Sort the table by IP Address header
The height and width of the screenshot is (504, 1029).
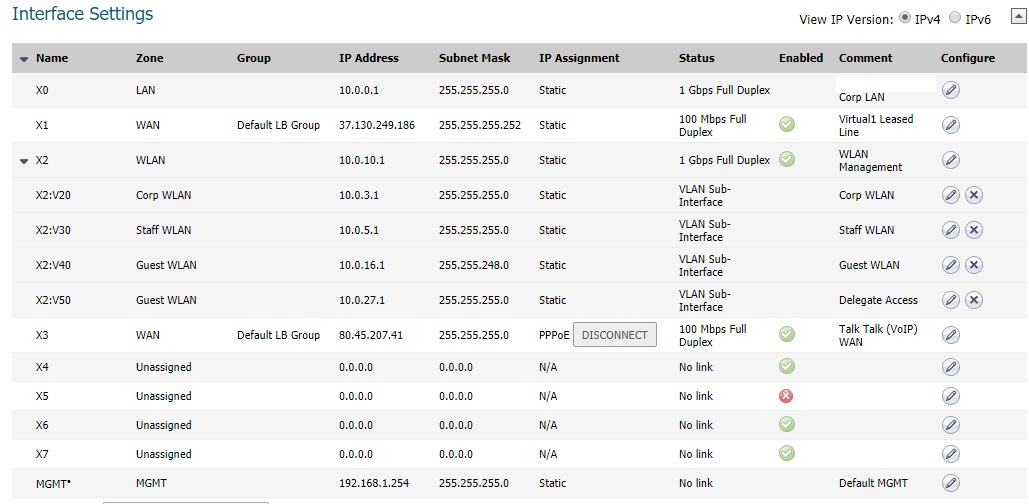click(x=368, y=58)
